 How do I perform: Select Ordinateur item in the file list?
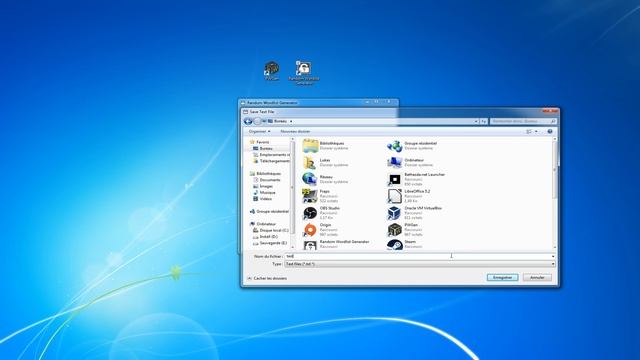[410, 162]
